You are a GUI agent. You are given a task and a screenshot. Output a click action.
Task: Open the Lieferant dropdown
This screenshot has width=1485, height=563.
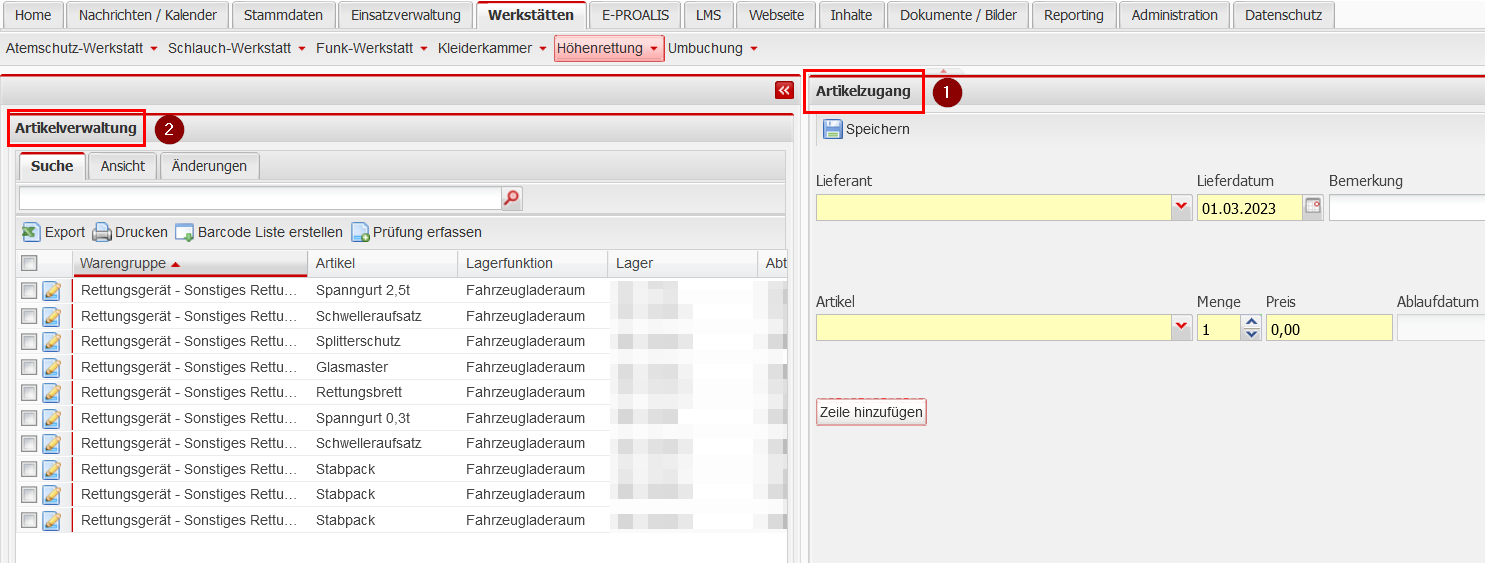click(1181, 208)
